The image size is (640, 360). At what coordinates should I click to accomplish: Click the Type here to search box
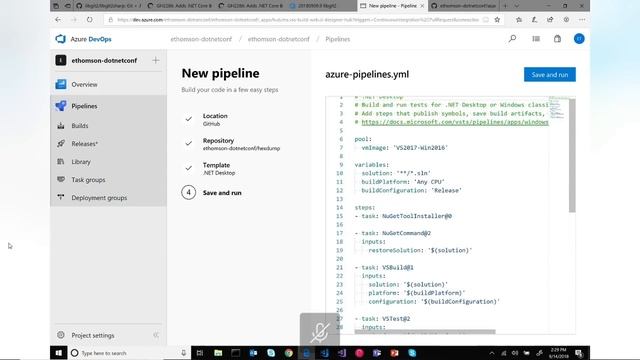129,353
